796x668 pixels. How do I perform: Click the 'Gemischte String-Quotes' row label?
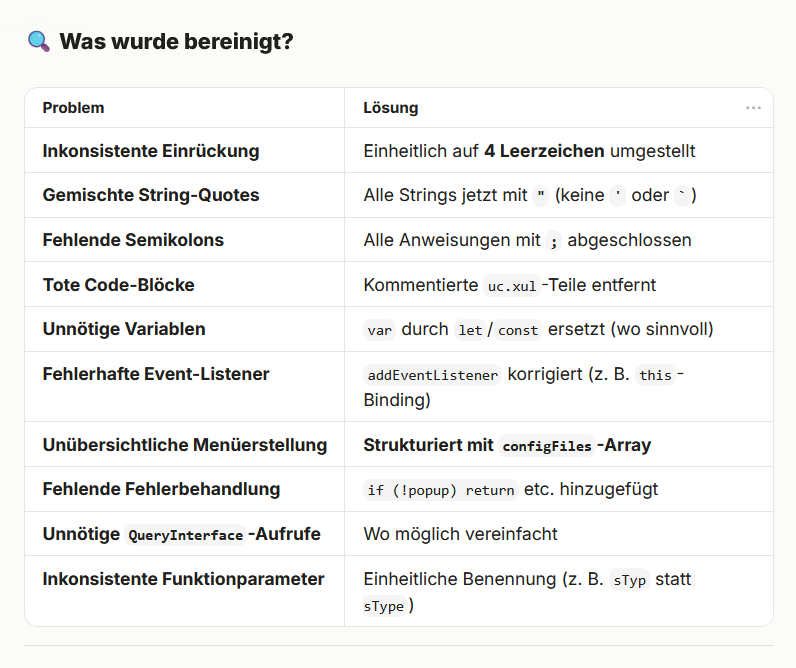point(151,195)
